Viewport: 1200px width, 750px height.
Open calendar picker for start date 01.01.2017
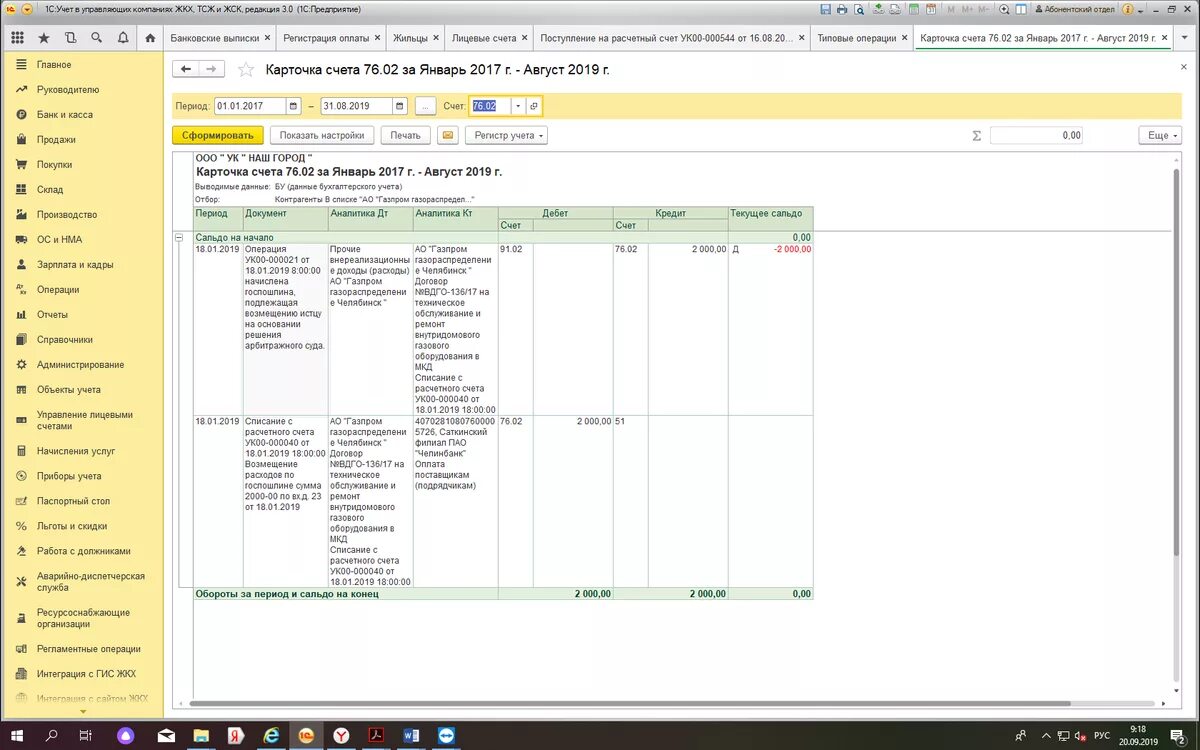[293, 106]
